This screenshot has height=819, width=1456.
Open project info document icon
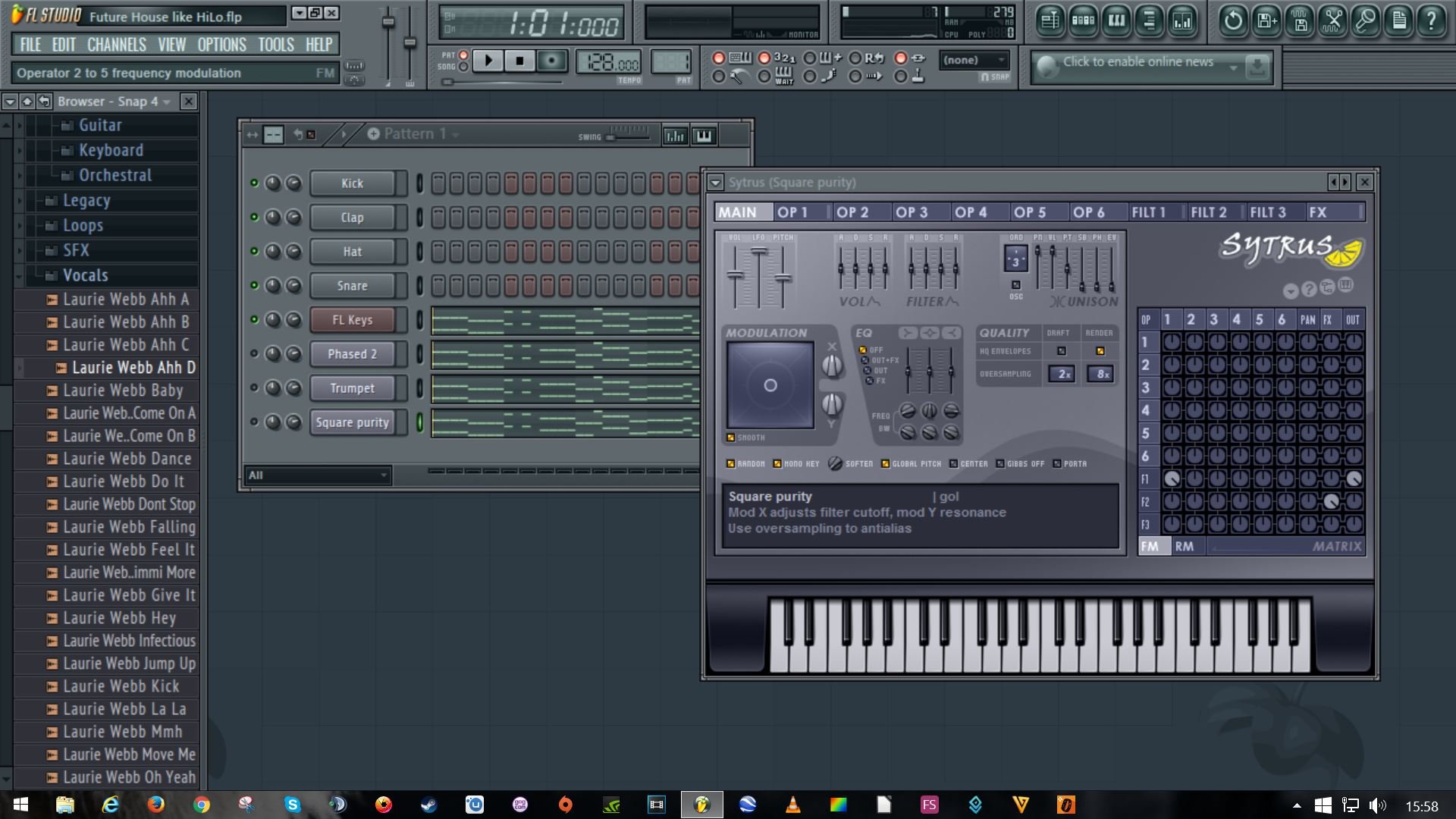[1399, 20]
